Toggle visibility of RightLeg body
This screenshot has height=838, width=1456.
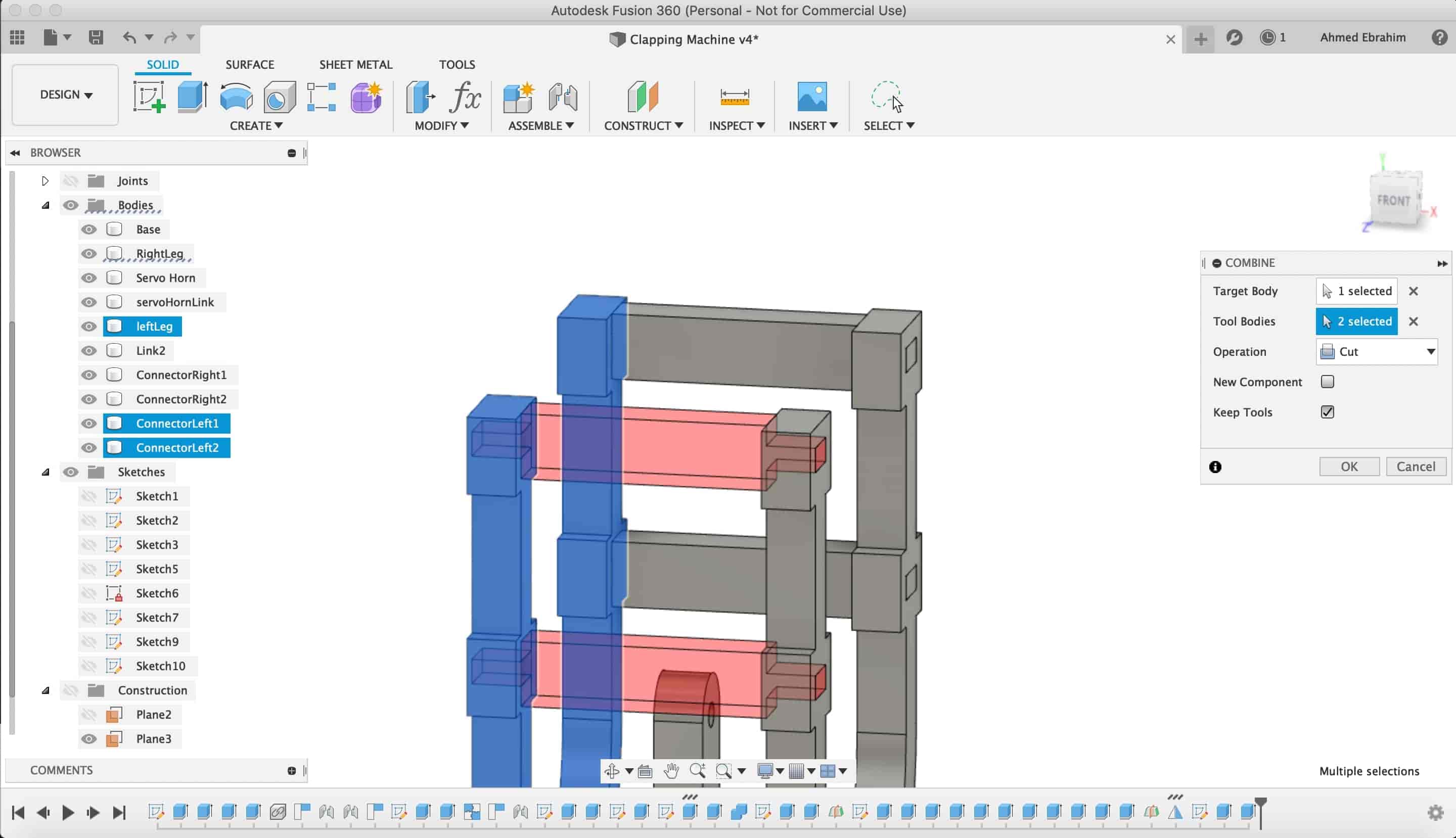(88, 254)
